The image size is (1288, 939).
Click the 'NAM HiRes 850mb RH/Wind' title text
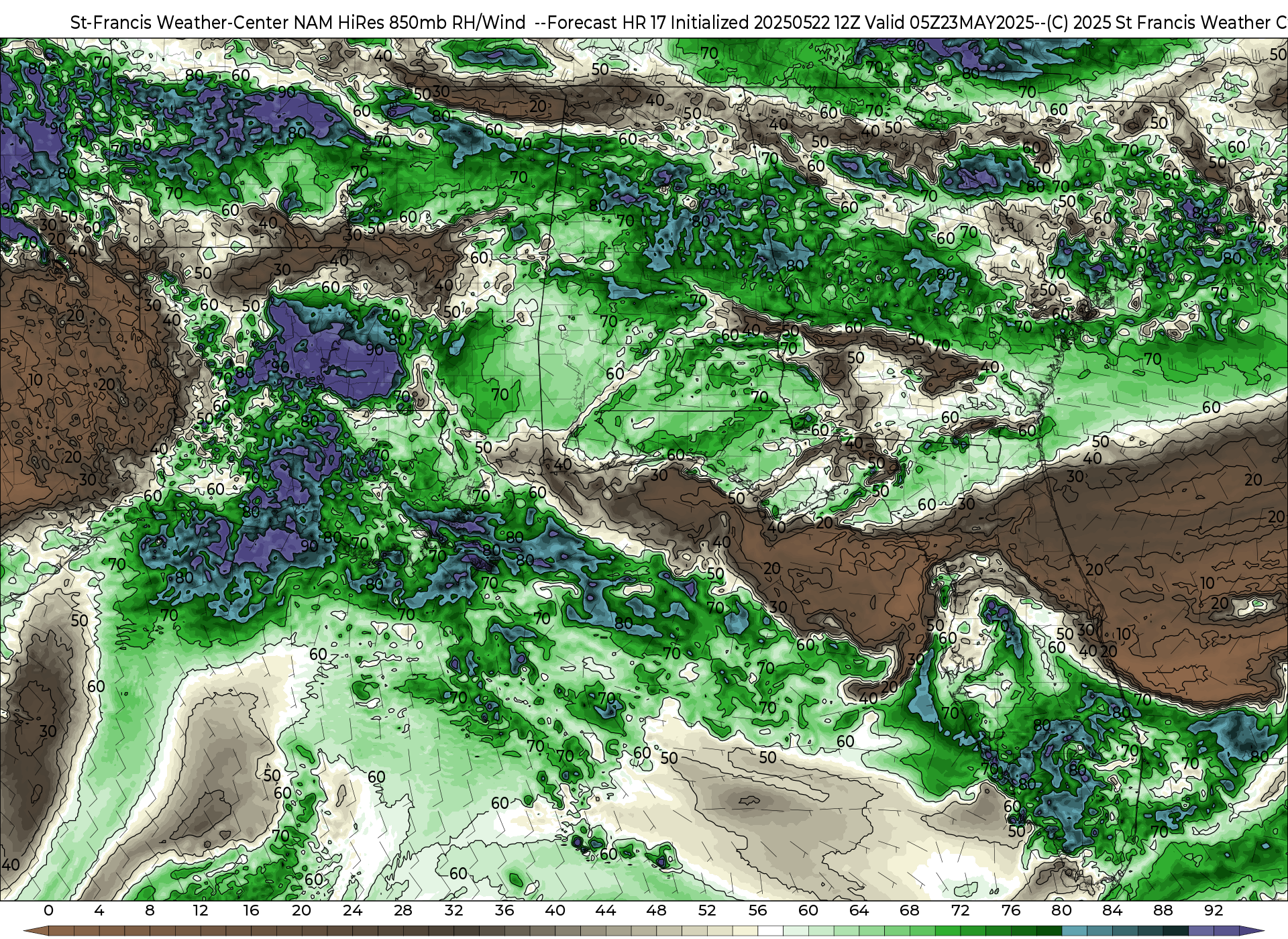pos(410,22)
